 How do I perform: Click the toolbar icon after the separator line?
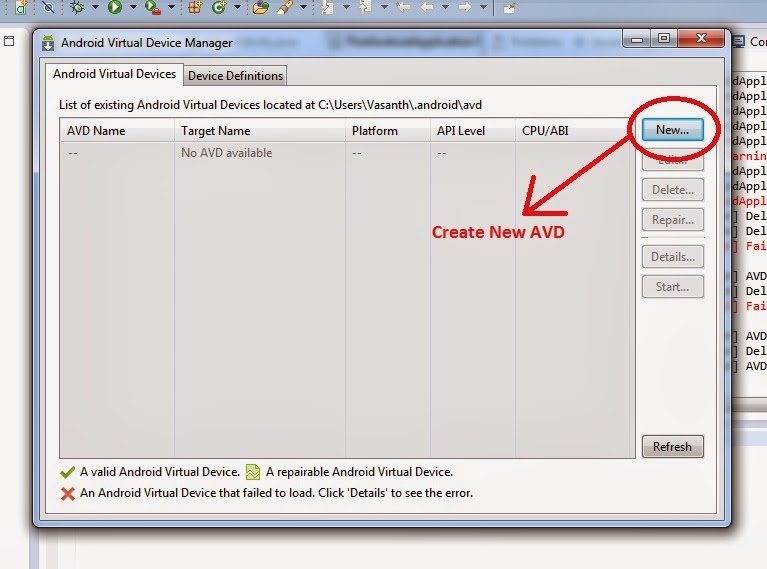point(509,7)
